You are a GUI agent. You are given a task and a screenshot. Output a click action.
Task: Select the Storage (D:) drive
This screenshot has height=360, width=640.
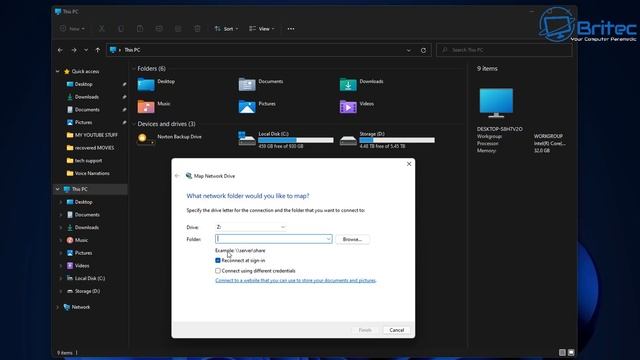tap(387, 140)
